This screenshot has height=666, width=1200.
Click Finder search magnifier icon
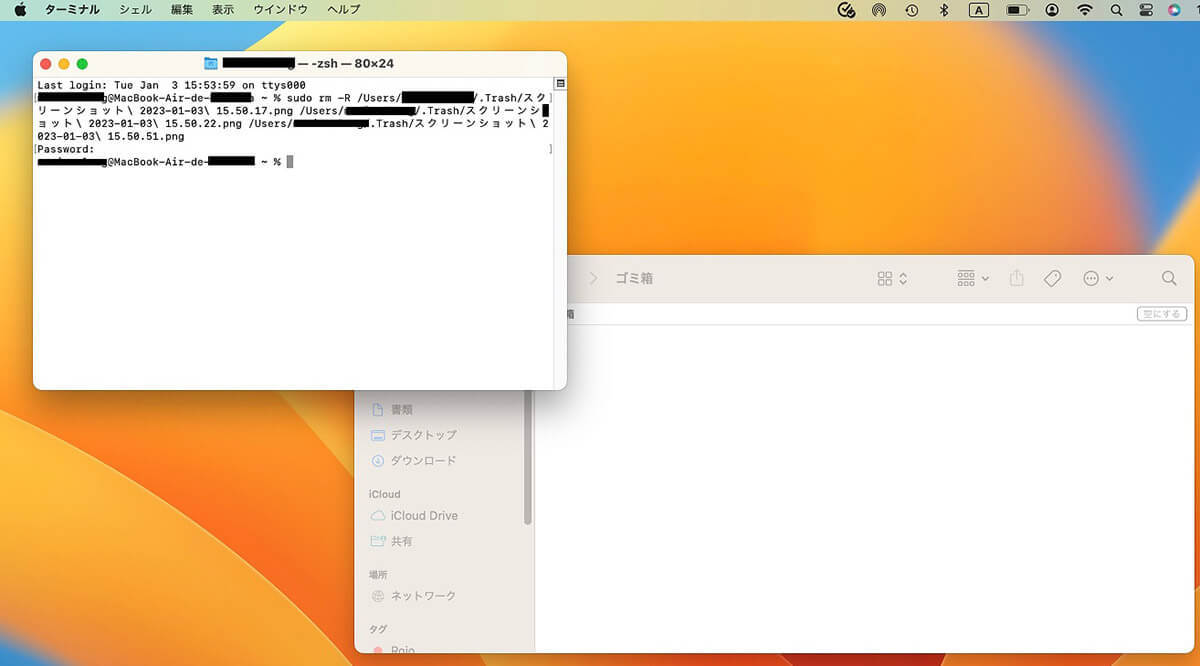(1169, 279)
